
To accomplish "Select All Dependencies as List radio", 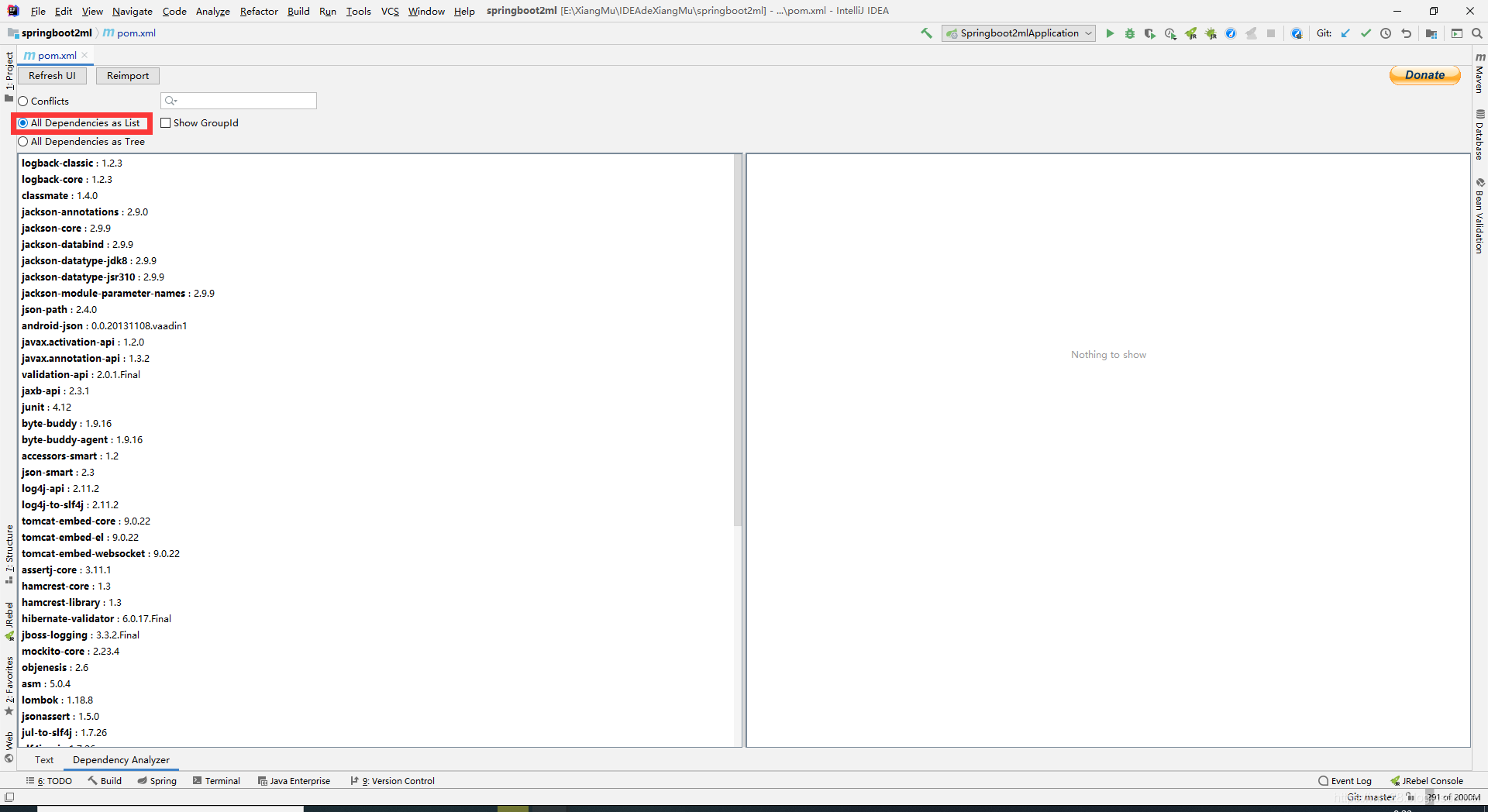I will (23, 123).
